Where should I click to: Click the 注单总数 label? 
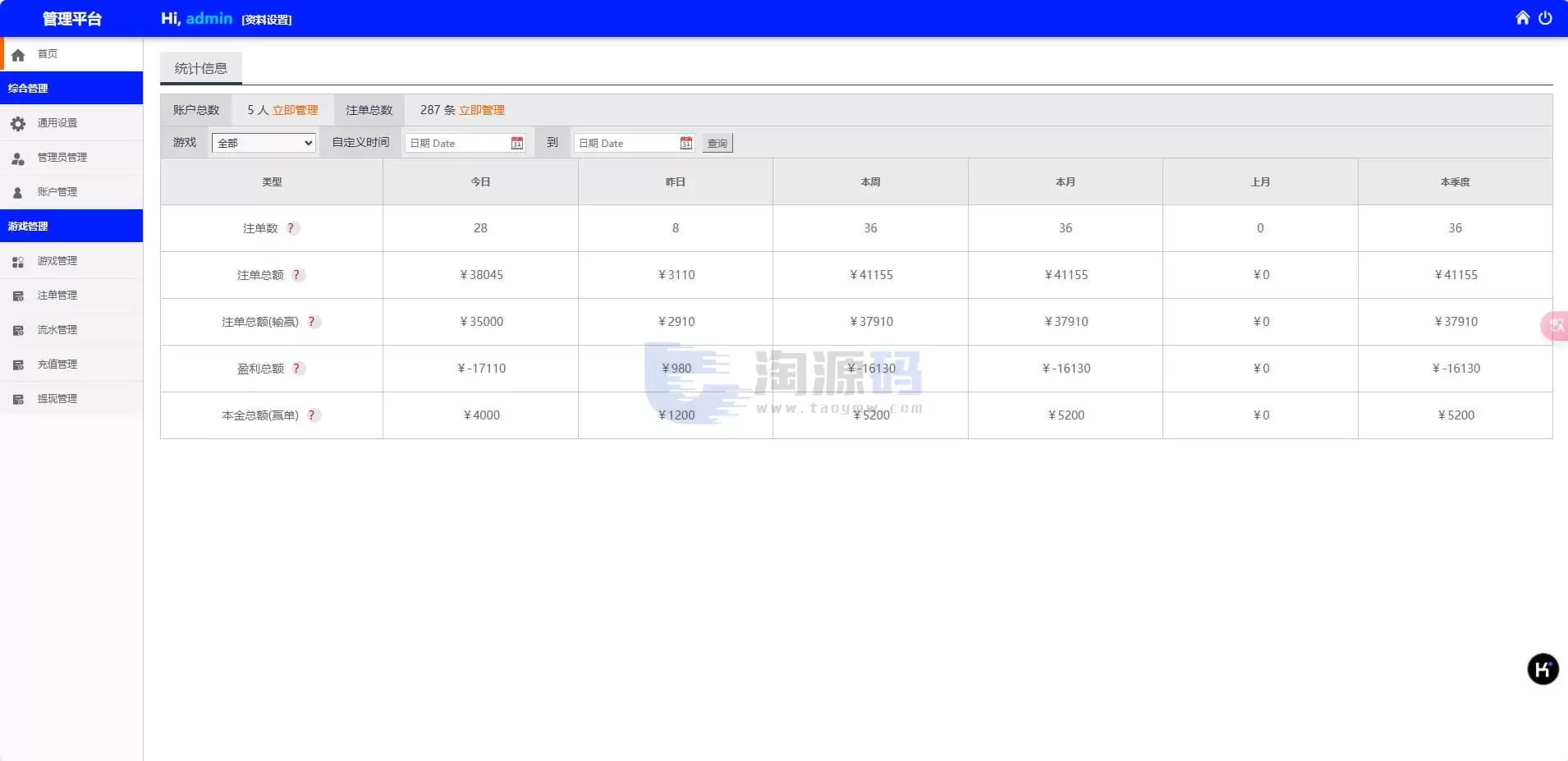[369, 110]
